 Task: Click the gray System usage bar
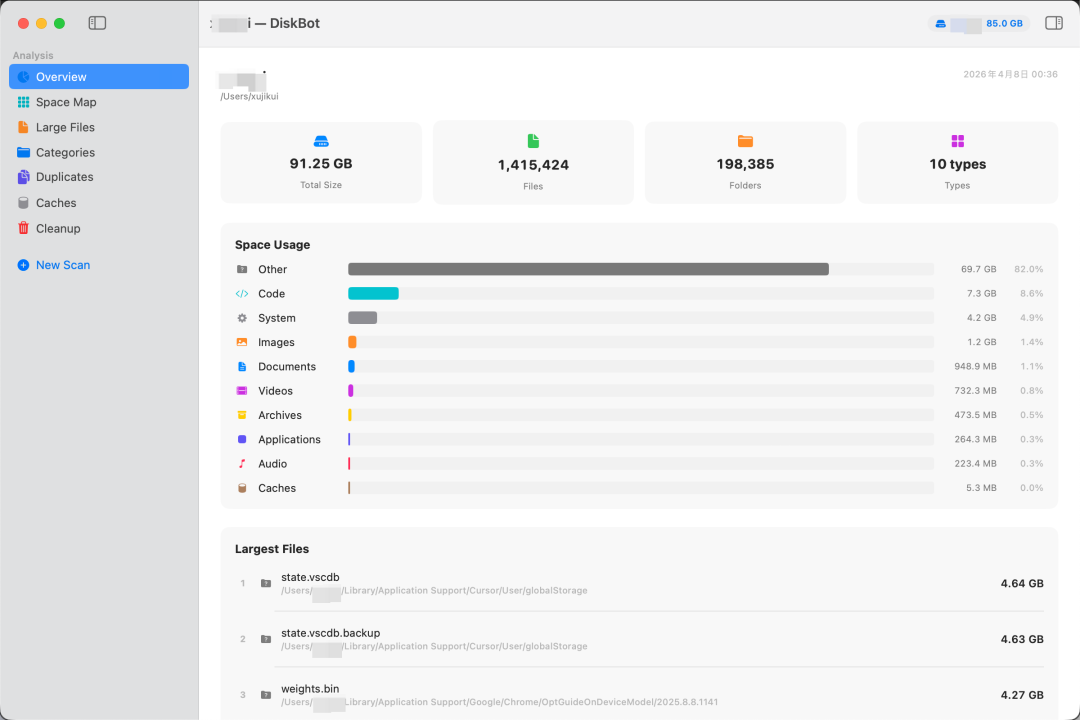[x=362, y=318]
